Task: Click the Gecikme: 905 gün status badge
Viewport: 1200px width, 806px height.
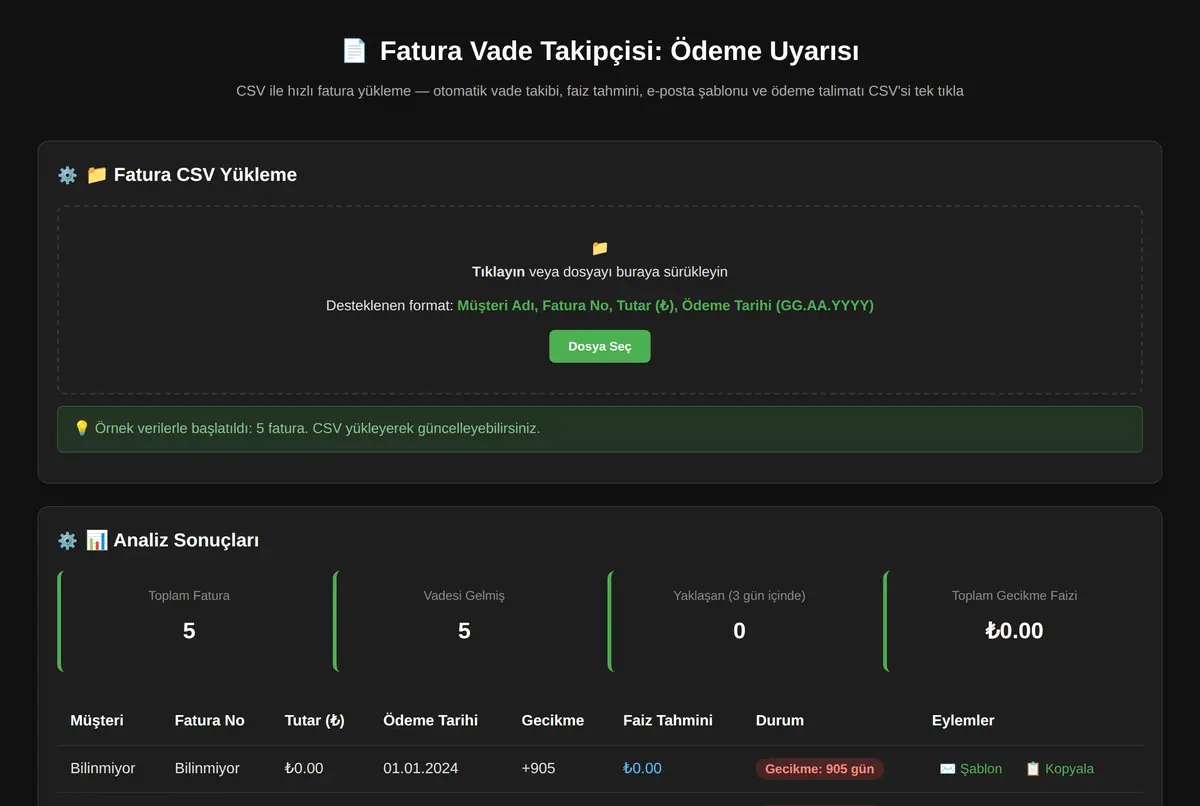Action: 820,769
